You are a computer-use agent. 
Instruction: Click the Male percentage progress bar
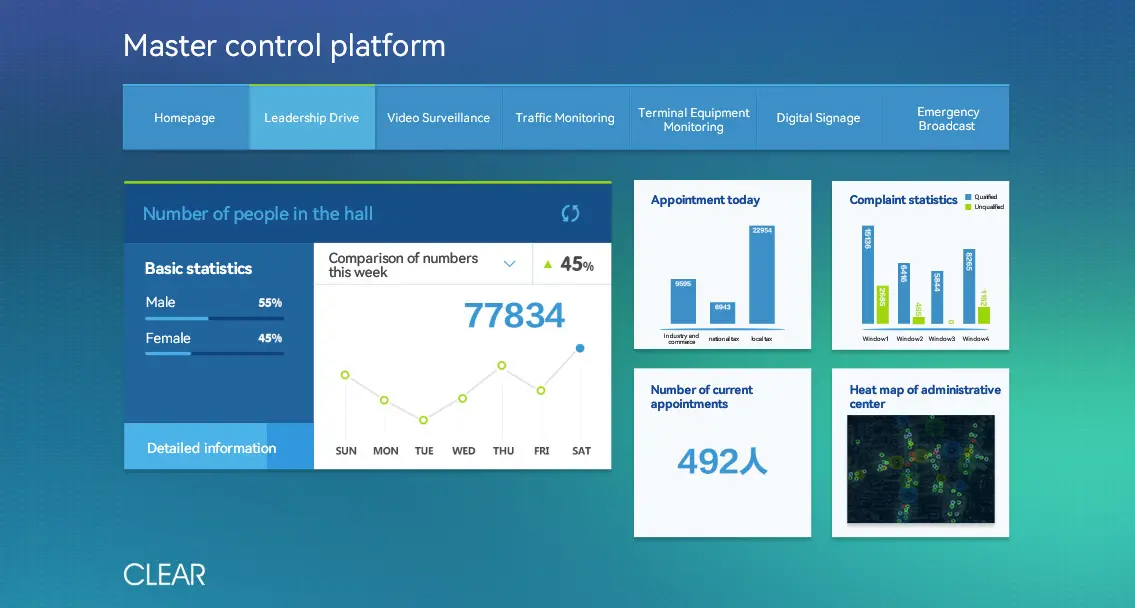click(x=214, y=318)
